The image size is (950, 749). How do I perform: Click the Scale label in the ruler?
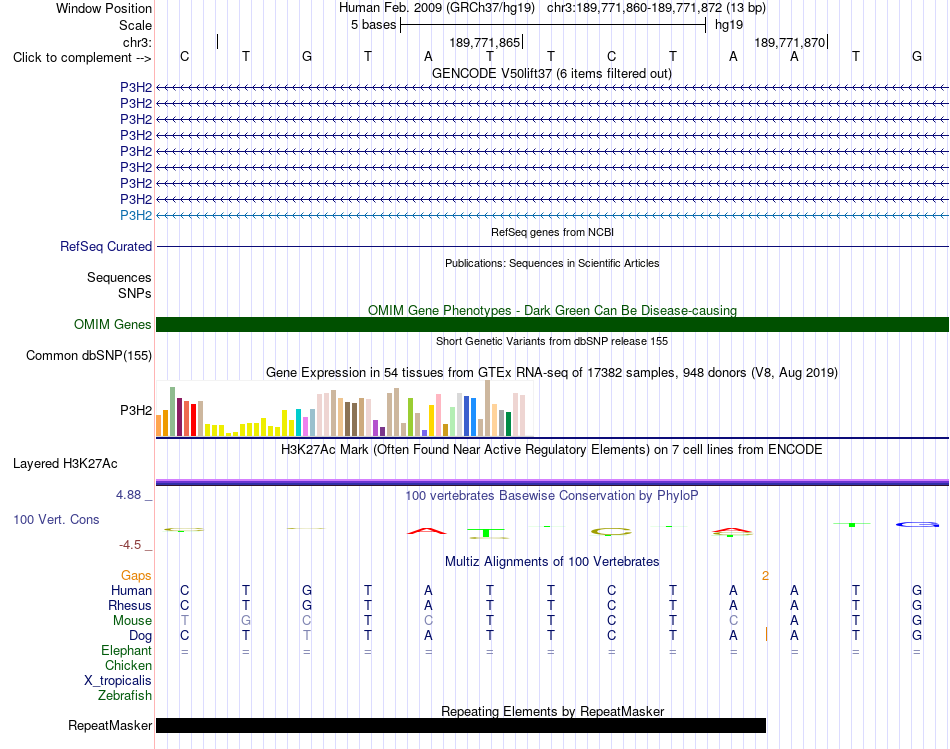(x=135, y=25)
